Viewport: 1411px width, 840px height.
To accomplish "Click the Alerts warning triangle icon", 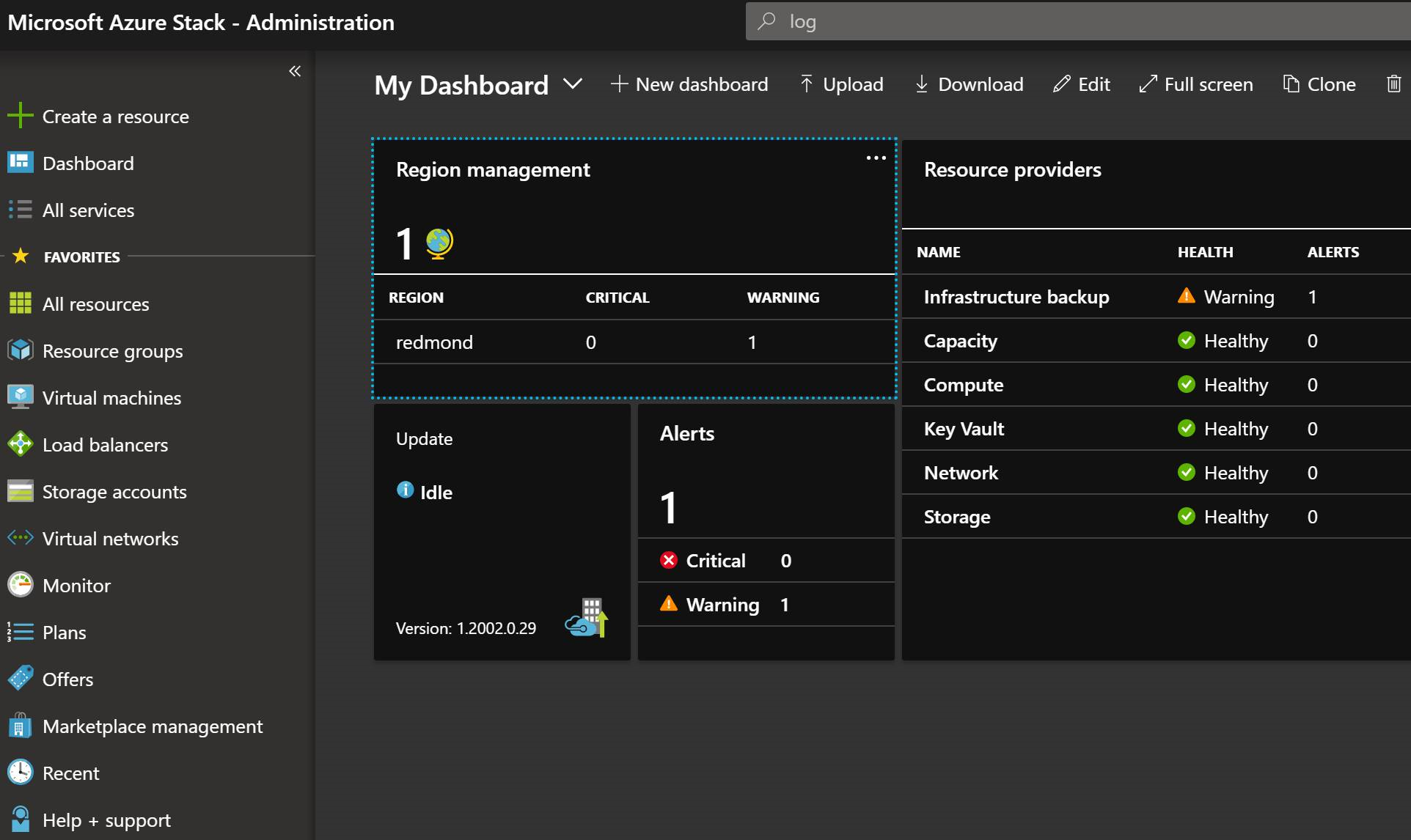I will pos(669,604).
